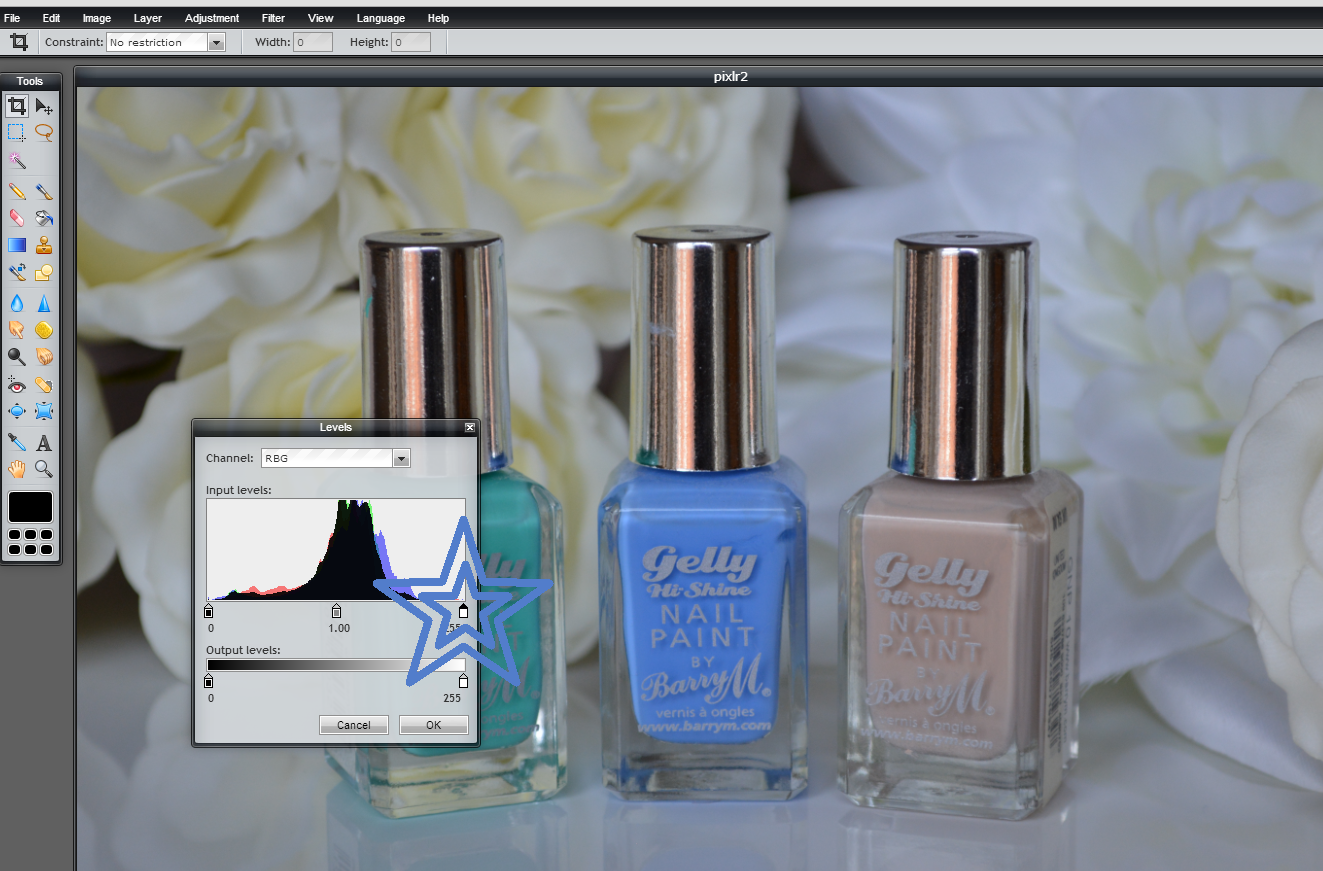Open the Language menu
1323x871 pixels.
tap(381, 18)
